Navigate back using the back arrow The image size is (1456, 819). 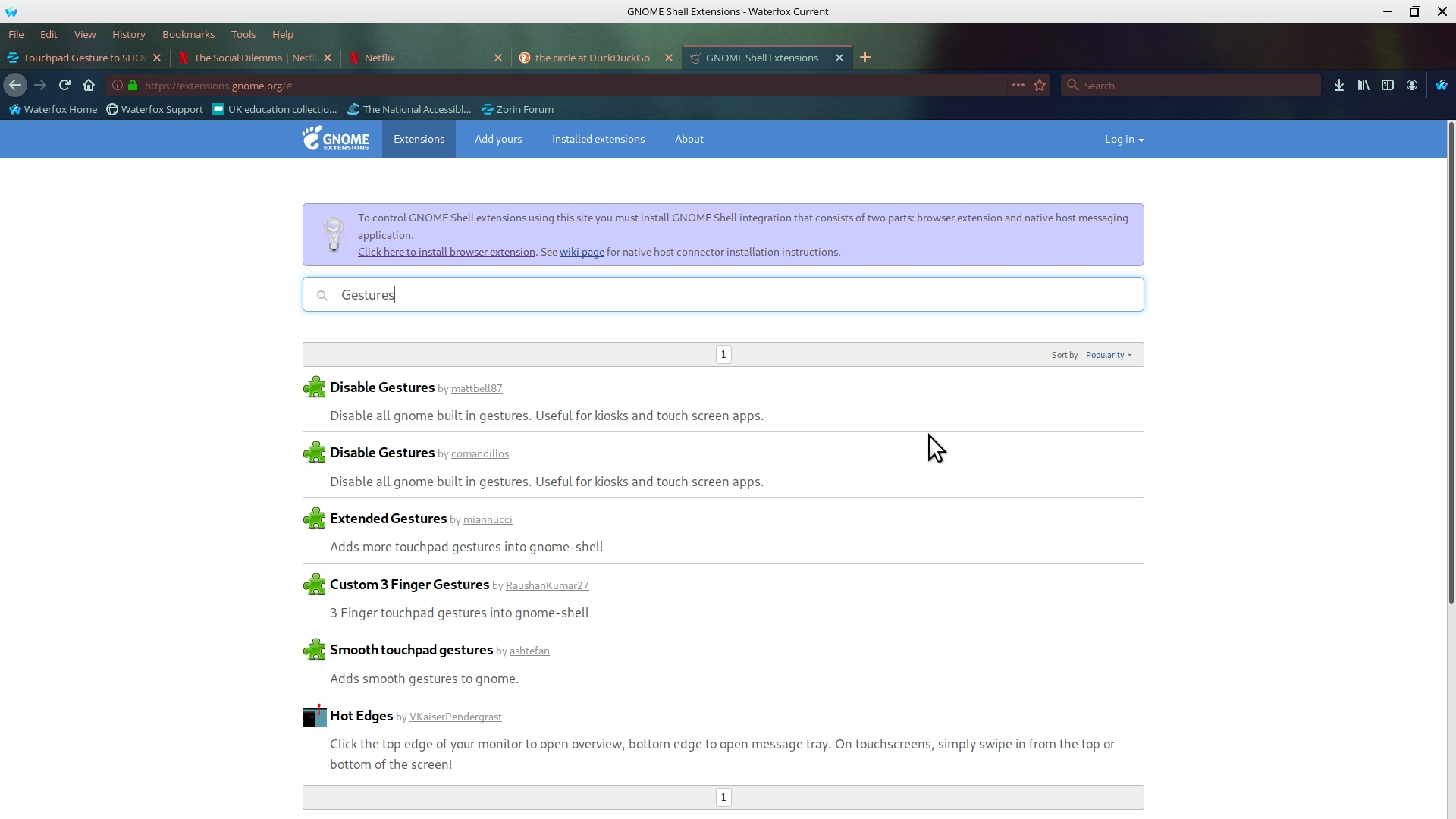(x=15, y=85)
